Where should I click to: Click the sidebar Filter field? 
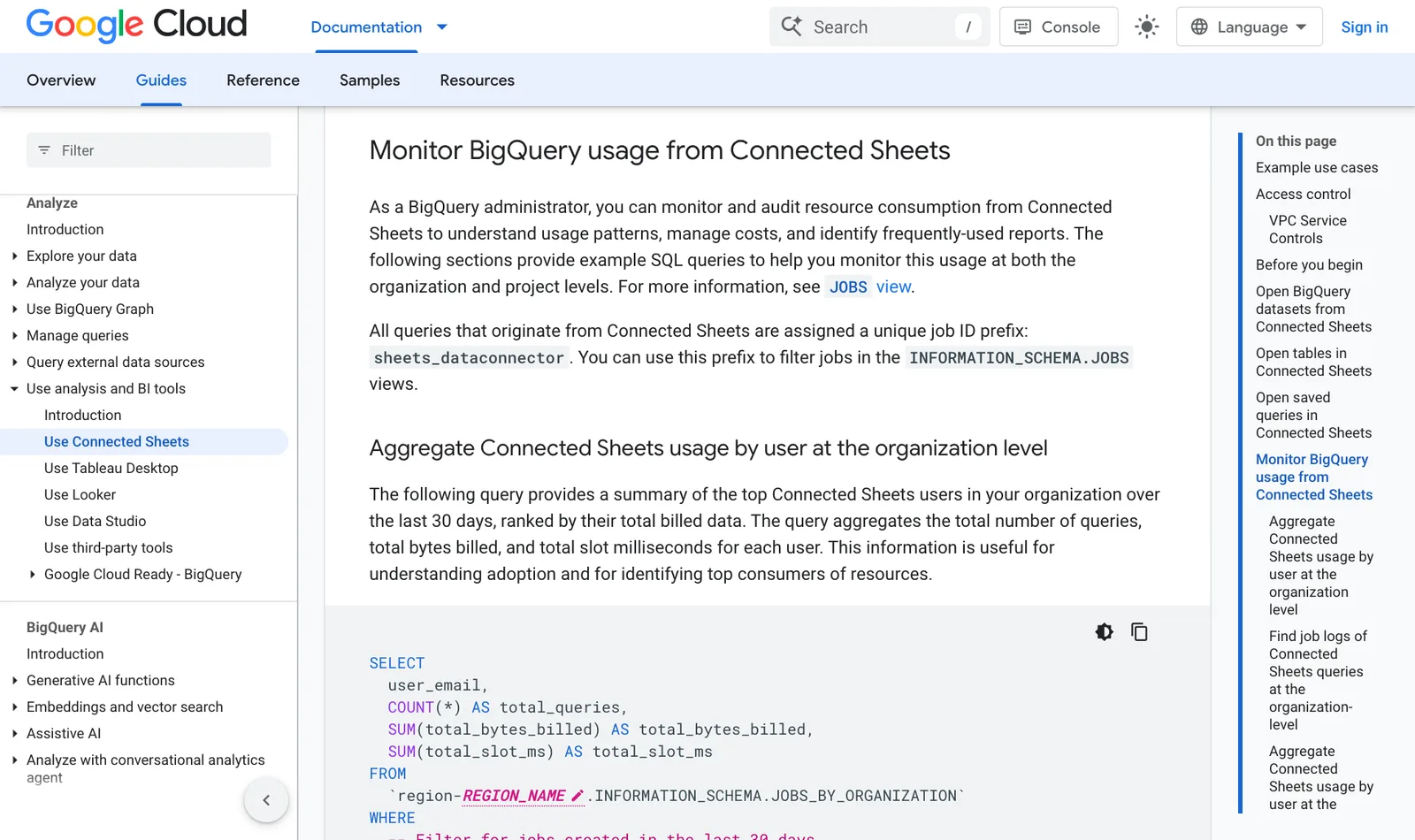coord(149,150)
